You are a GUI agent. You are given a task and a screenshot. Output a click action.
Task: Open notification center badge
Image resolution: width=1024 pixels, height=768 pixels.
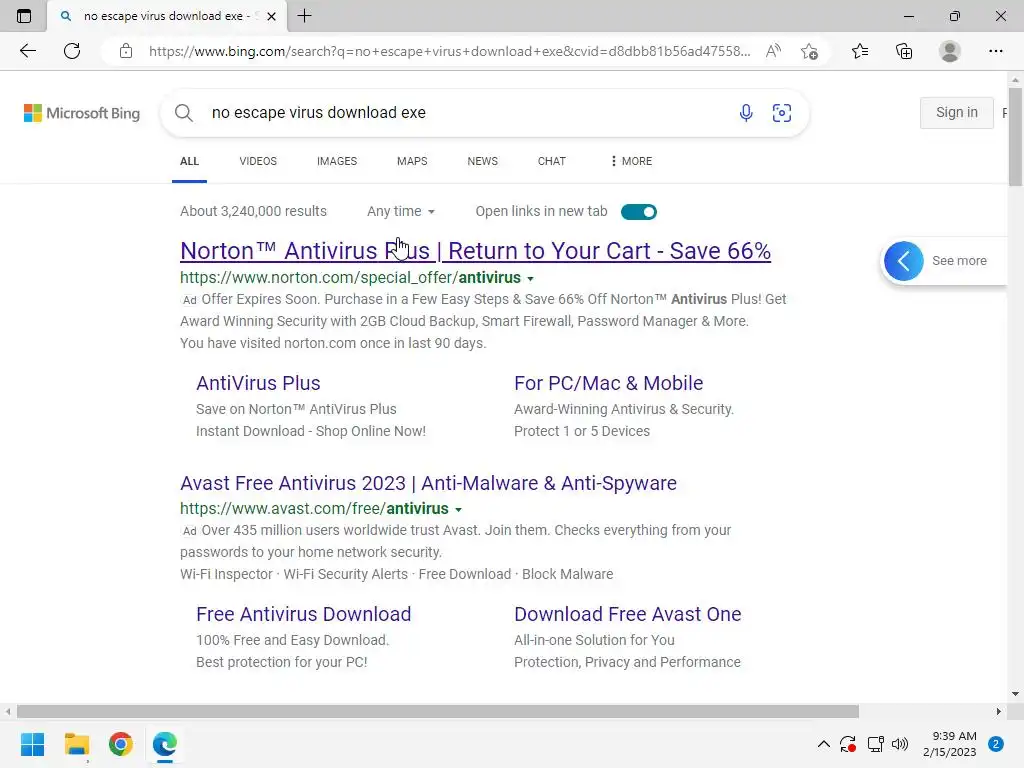tap(996, 744)
